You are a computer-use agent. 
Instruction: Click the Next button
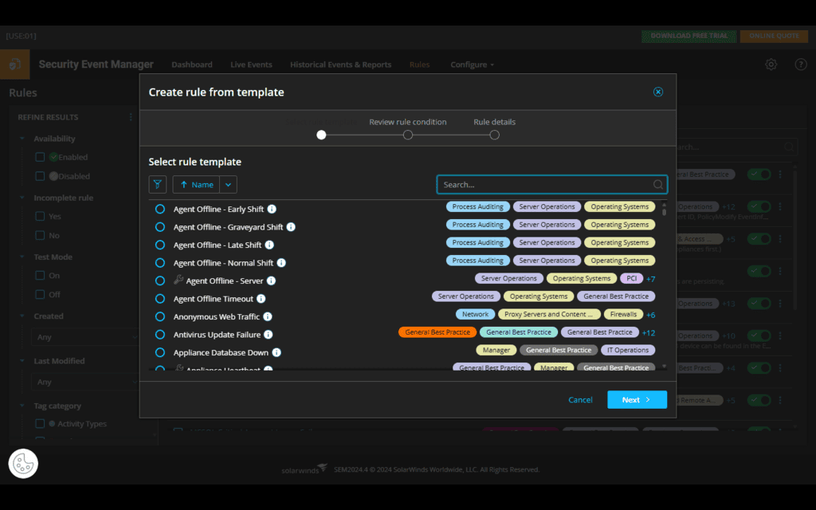(637, 400)
